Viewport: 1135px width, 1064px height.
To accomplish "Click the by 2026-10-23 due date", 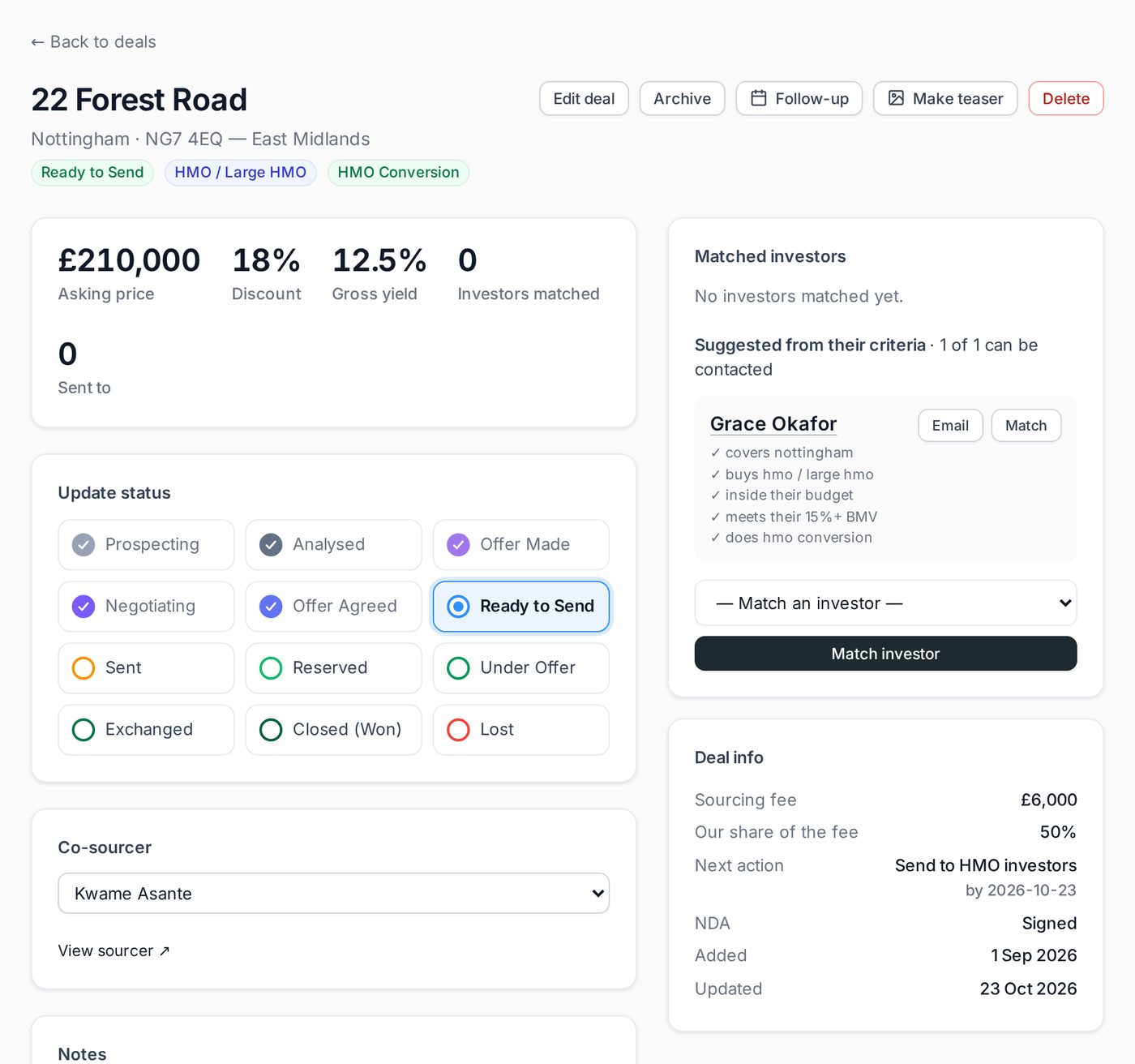I will 1021,890.
